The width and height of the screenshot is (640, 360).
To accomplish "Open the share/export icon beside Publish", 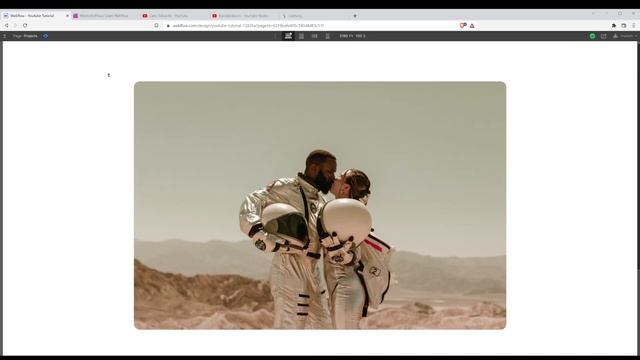I will pos(604,36).
